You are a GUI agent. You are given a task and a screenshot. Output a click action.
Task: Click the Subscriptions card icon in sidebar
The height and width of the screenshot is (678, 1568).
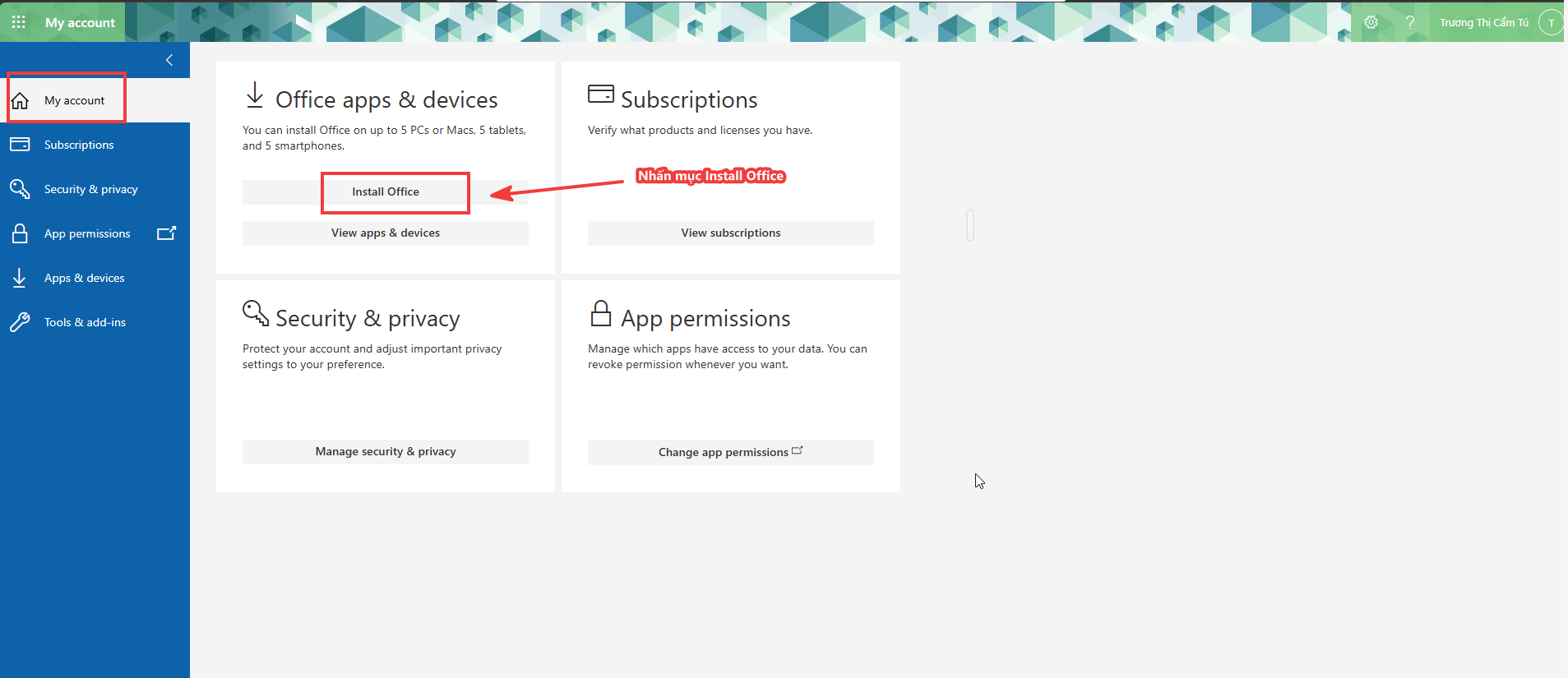pos(20,145)
